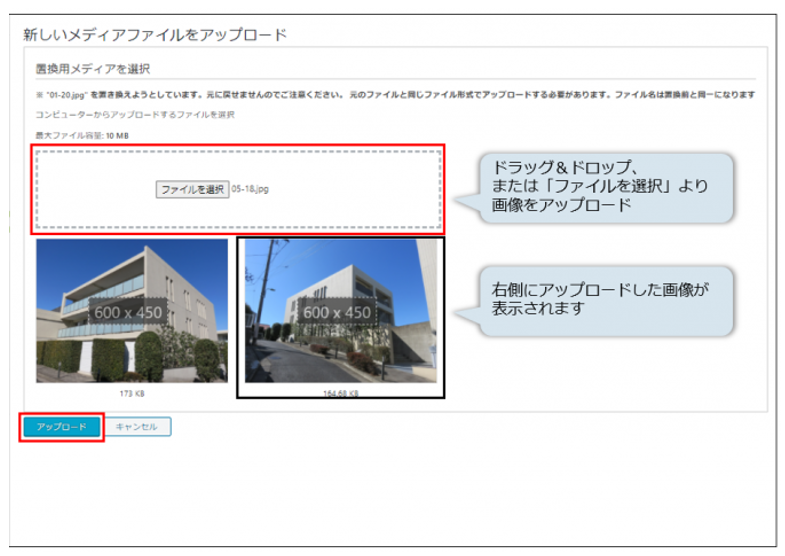The width and height of the screenshot is (785, 556).
Task: Click the 173 KB file size label
Action: [132, 395]
